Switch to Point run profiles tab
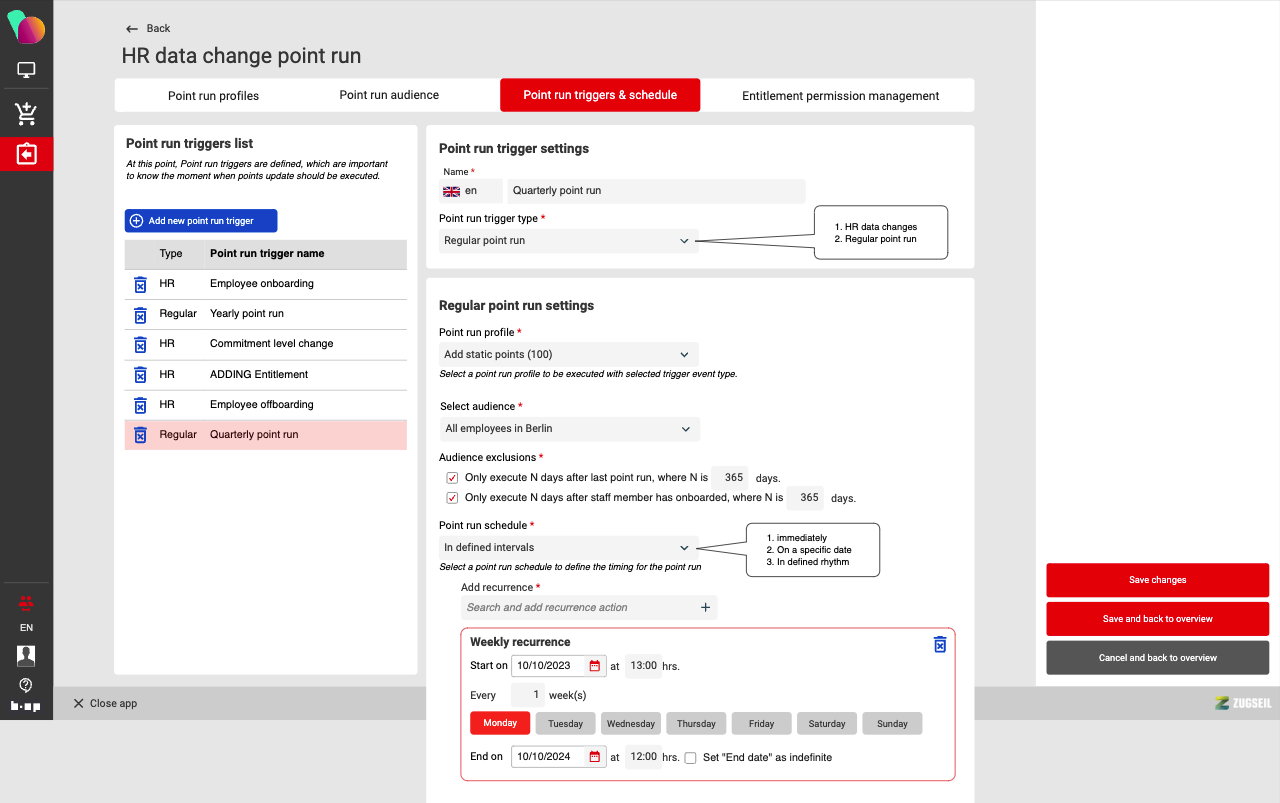Screen dimensions: 1280x803 pos(213,96)
